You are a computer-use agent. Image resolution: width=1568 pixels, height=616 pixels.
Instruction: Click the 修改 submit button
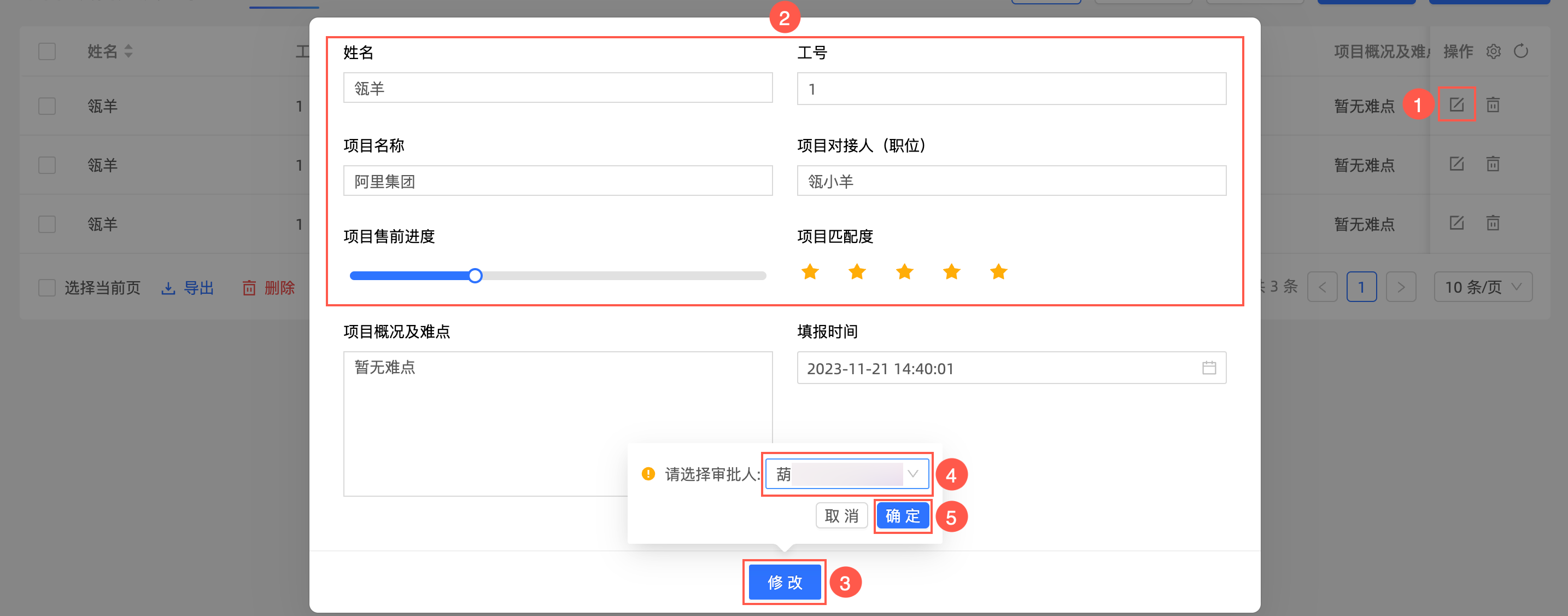(784, 583)
